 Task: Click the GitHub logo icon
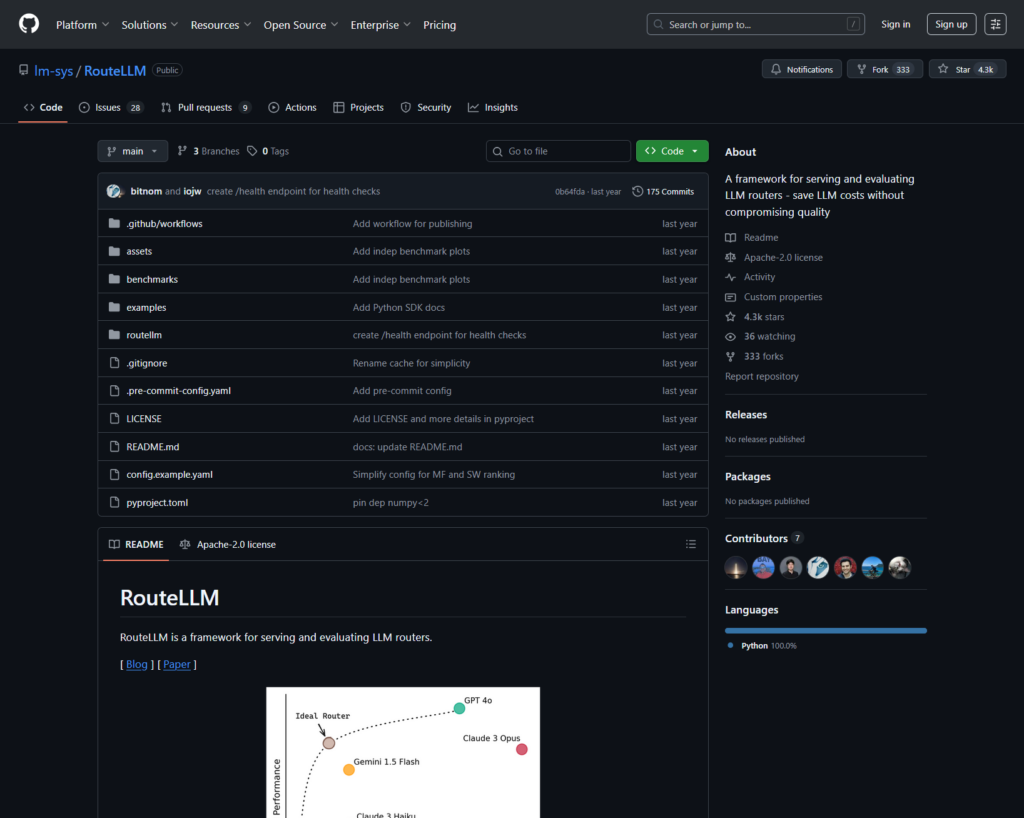point(28,24)
